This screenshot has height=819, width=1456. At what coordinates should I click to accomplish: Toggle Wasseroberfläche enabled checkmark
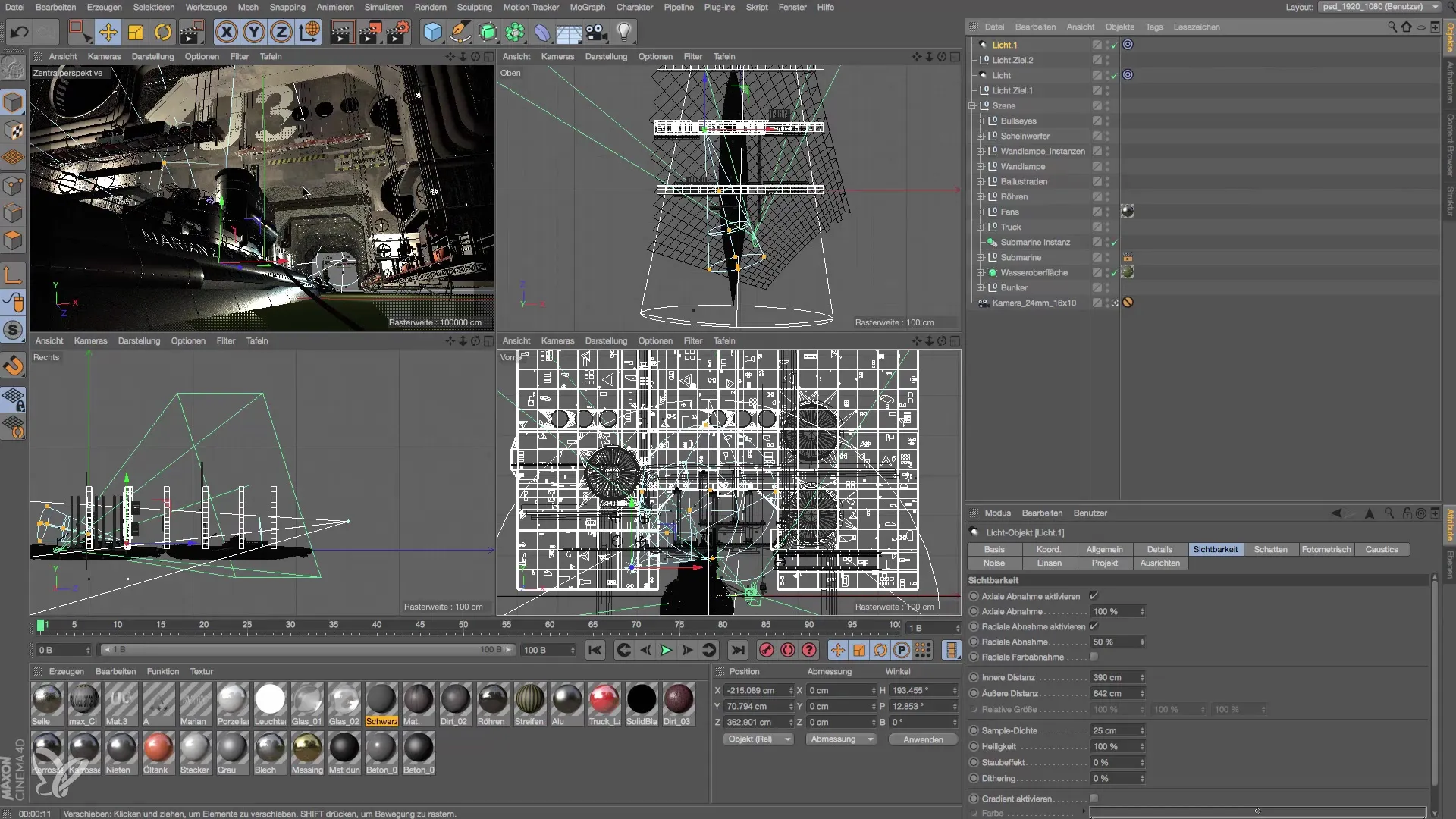coord(1114,272)
